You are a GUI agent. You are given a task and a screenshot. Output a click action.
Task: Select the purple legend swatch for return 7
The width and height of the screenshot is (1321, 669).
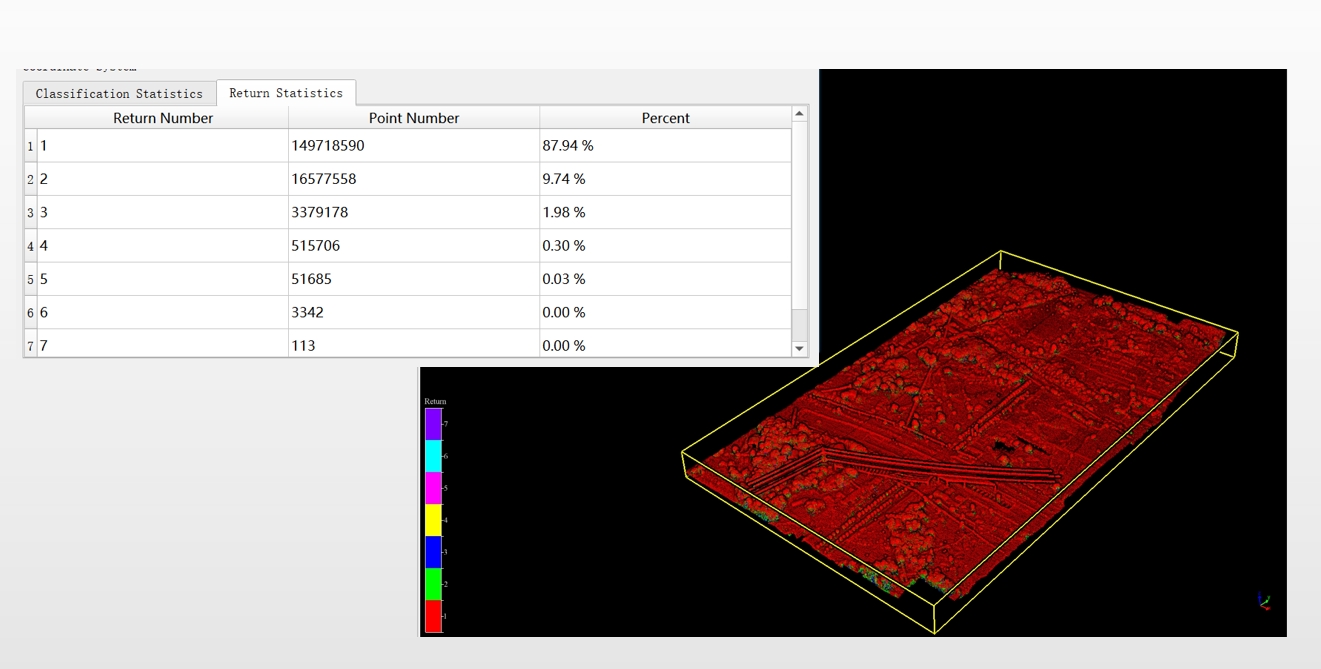coord(434,424)
